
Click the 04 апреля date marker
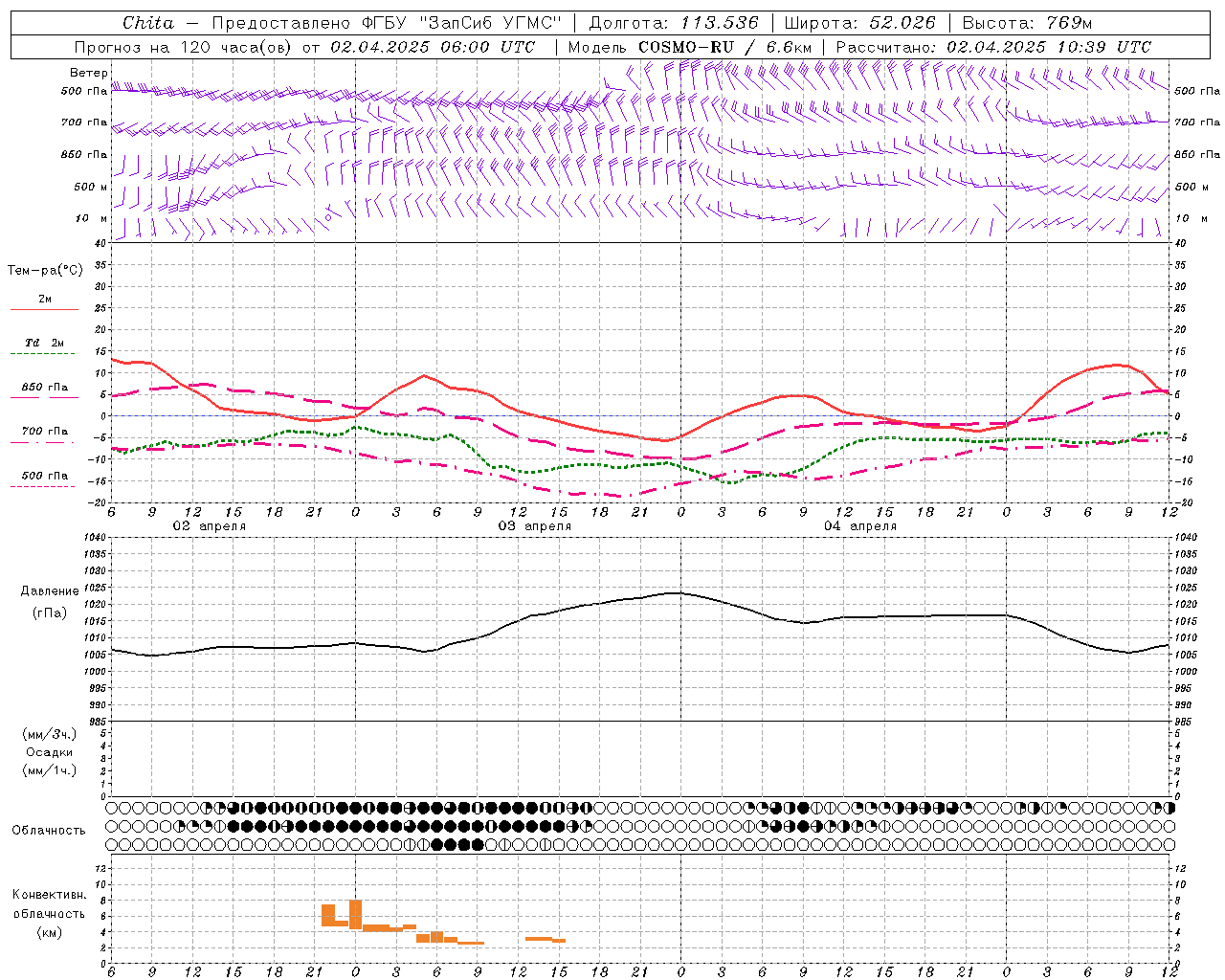(860, 526)
